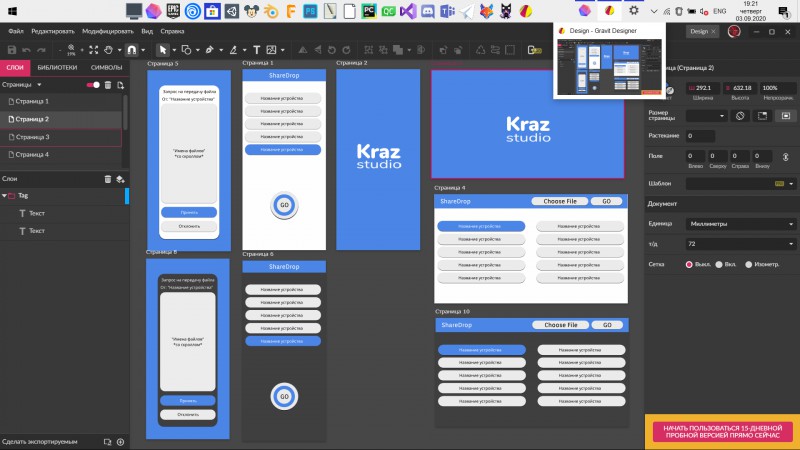This screenshot has height=450, width=800.
Task: Click the boolean combine shapes icon
Action: click(x=398, y=50)
